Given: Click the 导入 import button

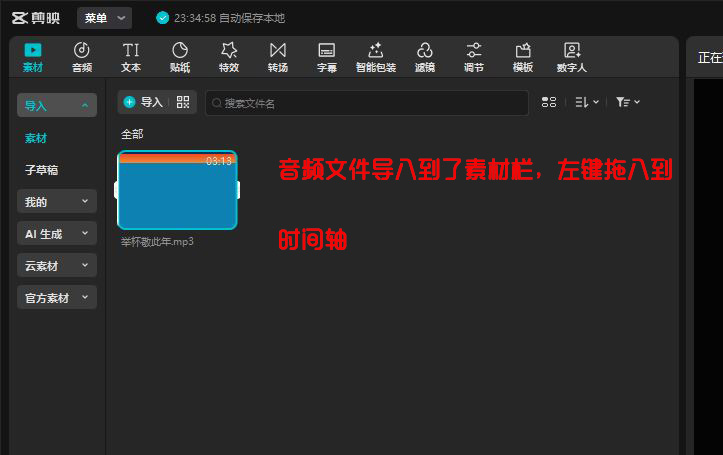Looking at the screenshot, I should click(143, 102).
